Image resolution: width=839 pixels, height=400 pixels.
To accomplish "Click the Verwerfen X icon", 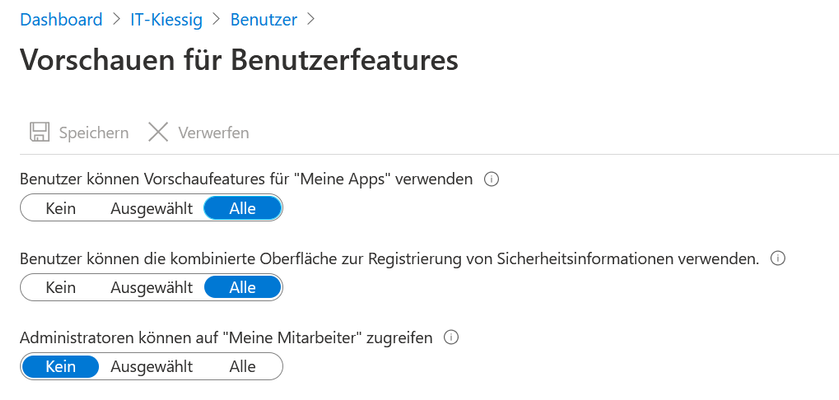I will (158, 132).
